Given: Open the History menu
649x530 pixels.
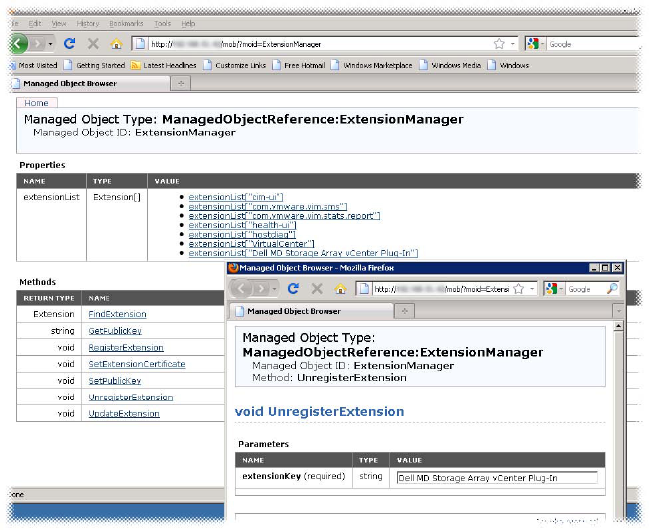Looking at the screenshot, I should point(88,24).
